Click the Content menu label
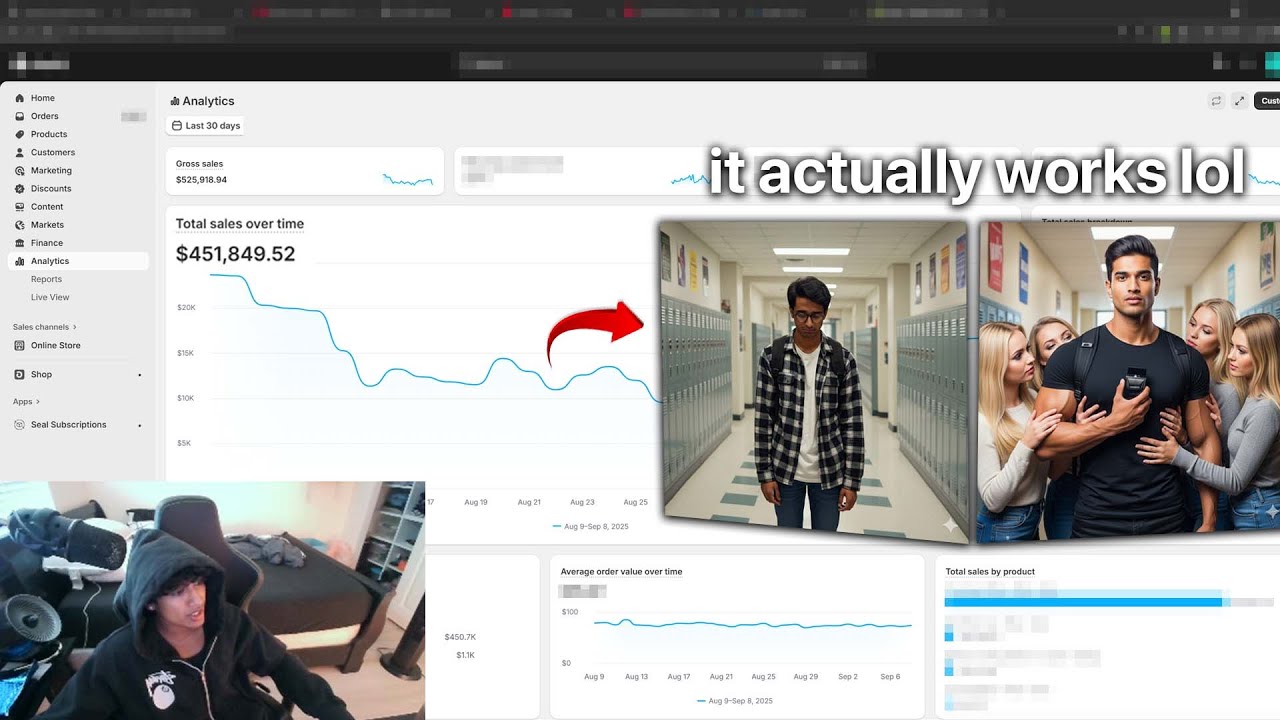This screenshot has height=720, width=1280. [x=47, y=207]
